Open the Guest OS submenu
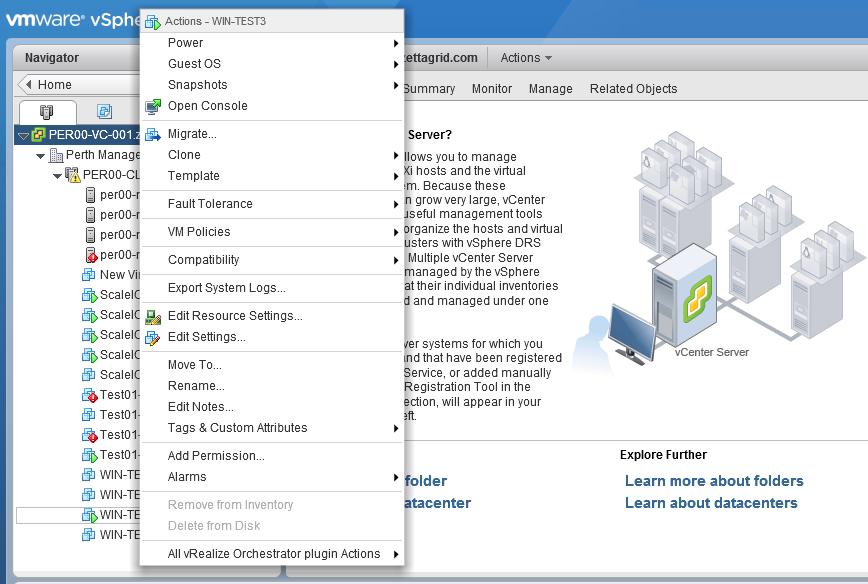 coord(272,64)
